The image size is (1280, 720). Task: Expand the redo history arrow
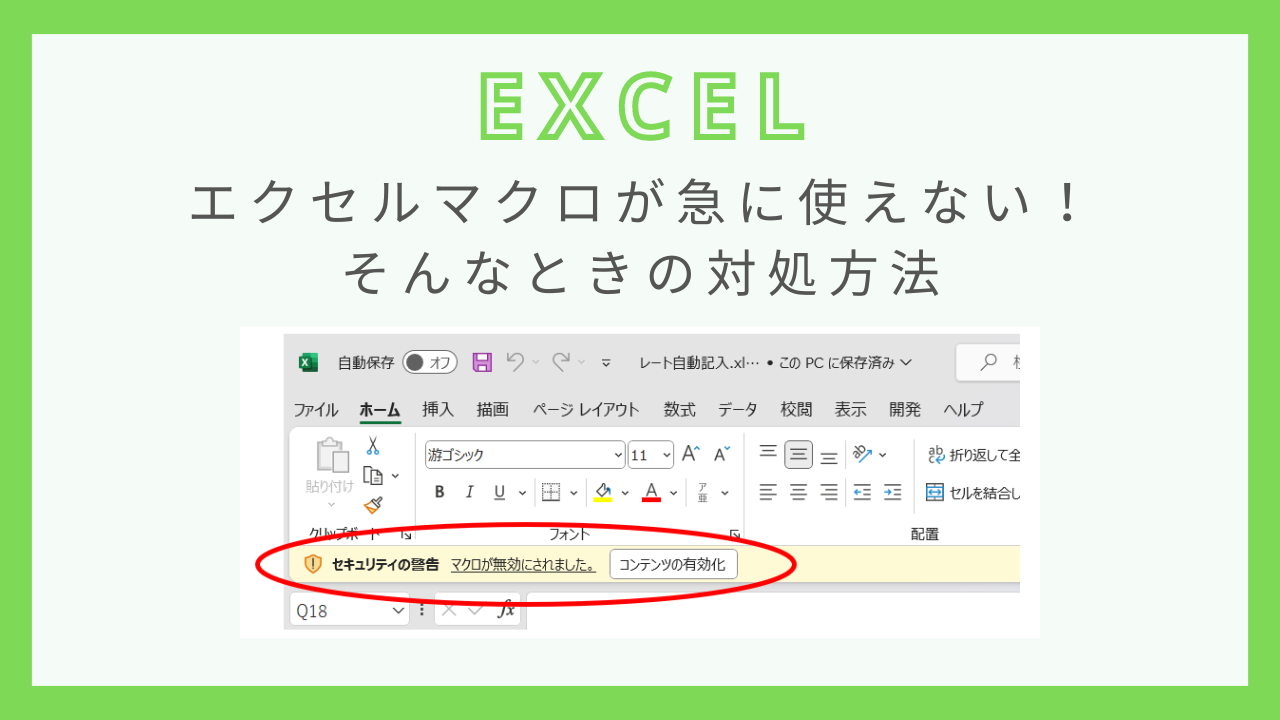[583, 362]
